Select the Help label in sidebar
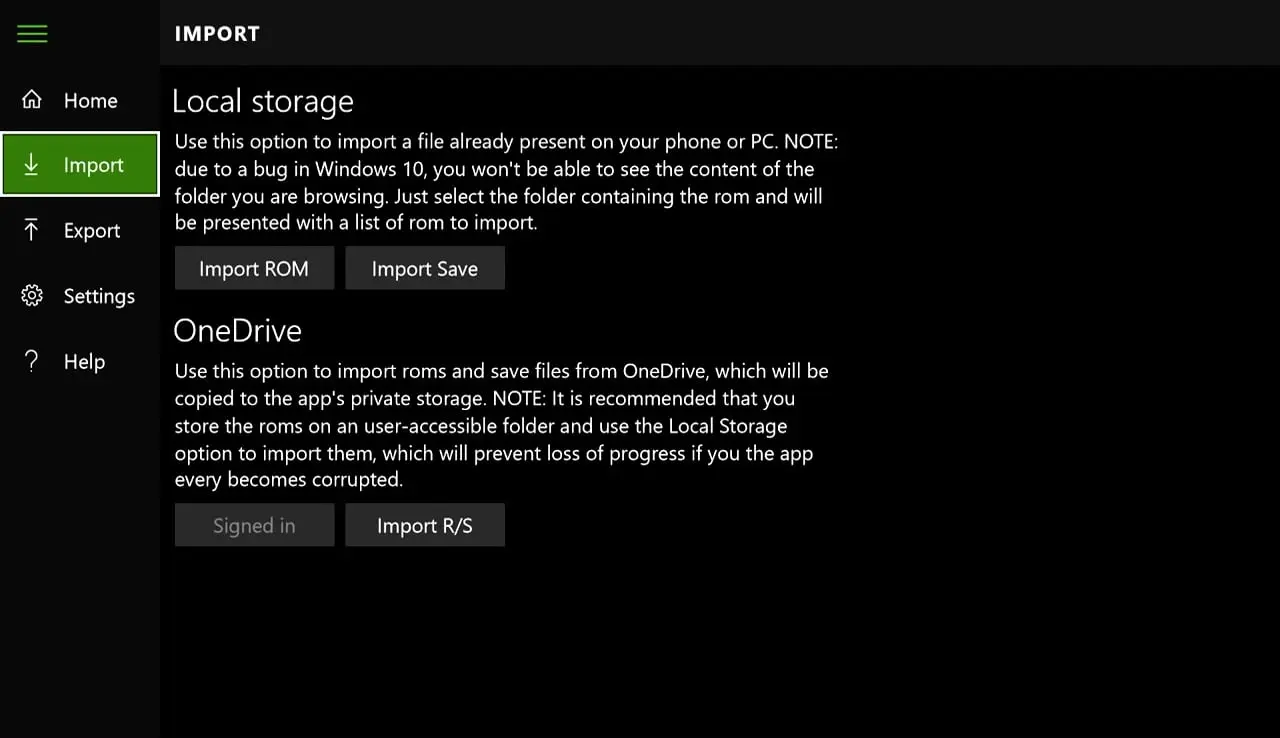1280x738 pixels. tap(84, 361)
